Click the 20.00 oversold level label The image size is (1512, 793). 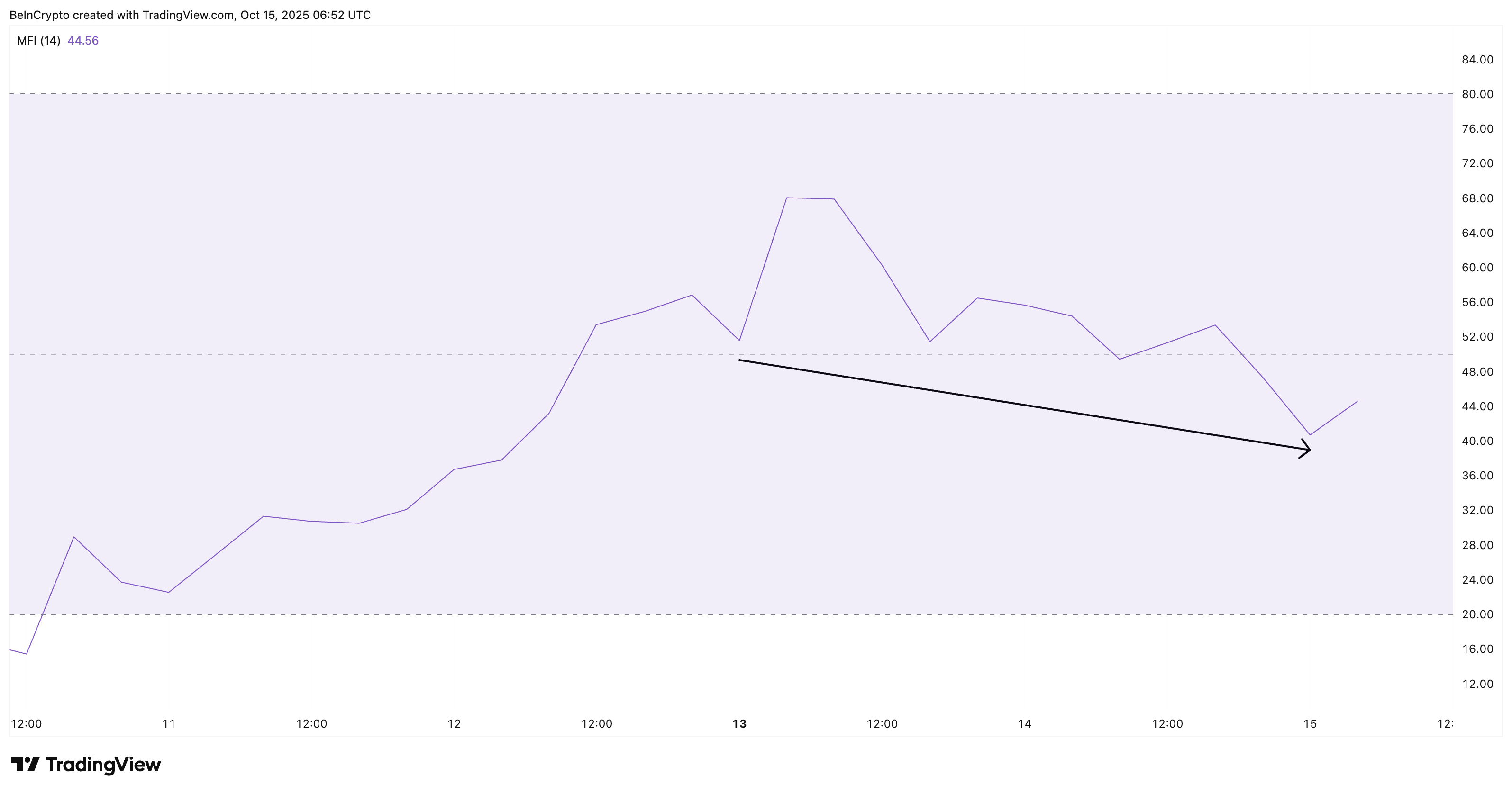(1477, 614)
